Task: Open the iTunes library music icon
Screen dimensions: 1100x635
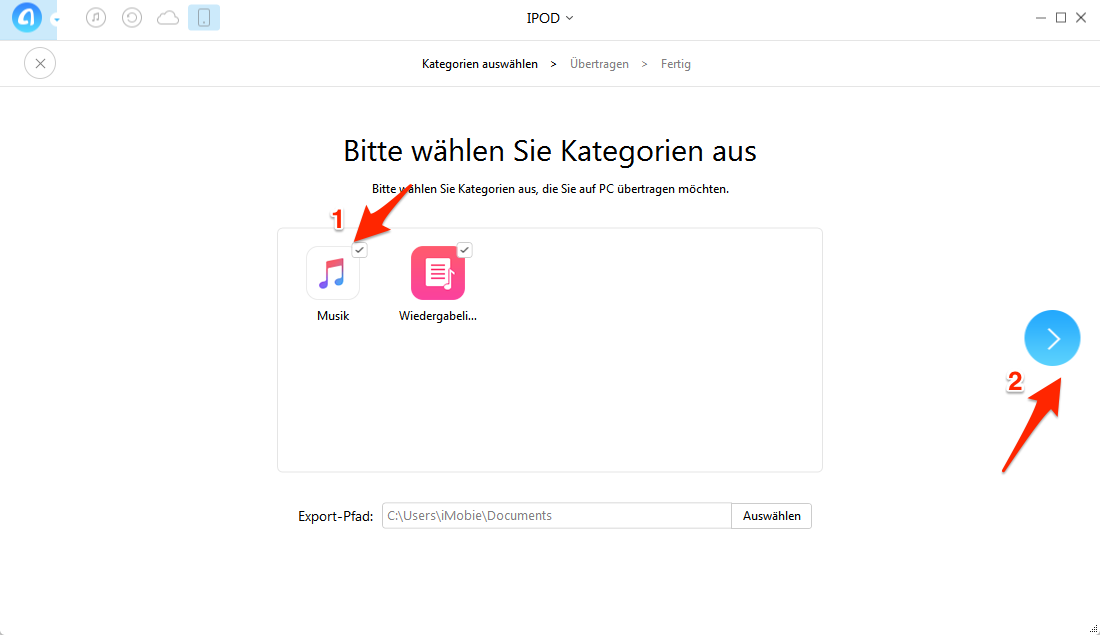Action: 96,18
